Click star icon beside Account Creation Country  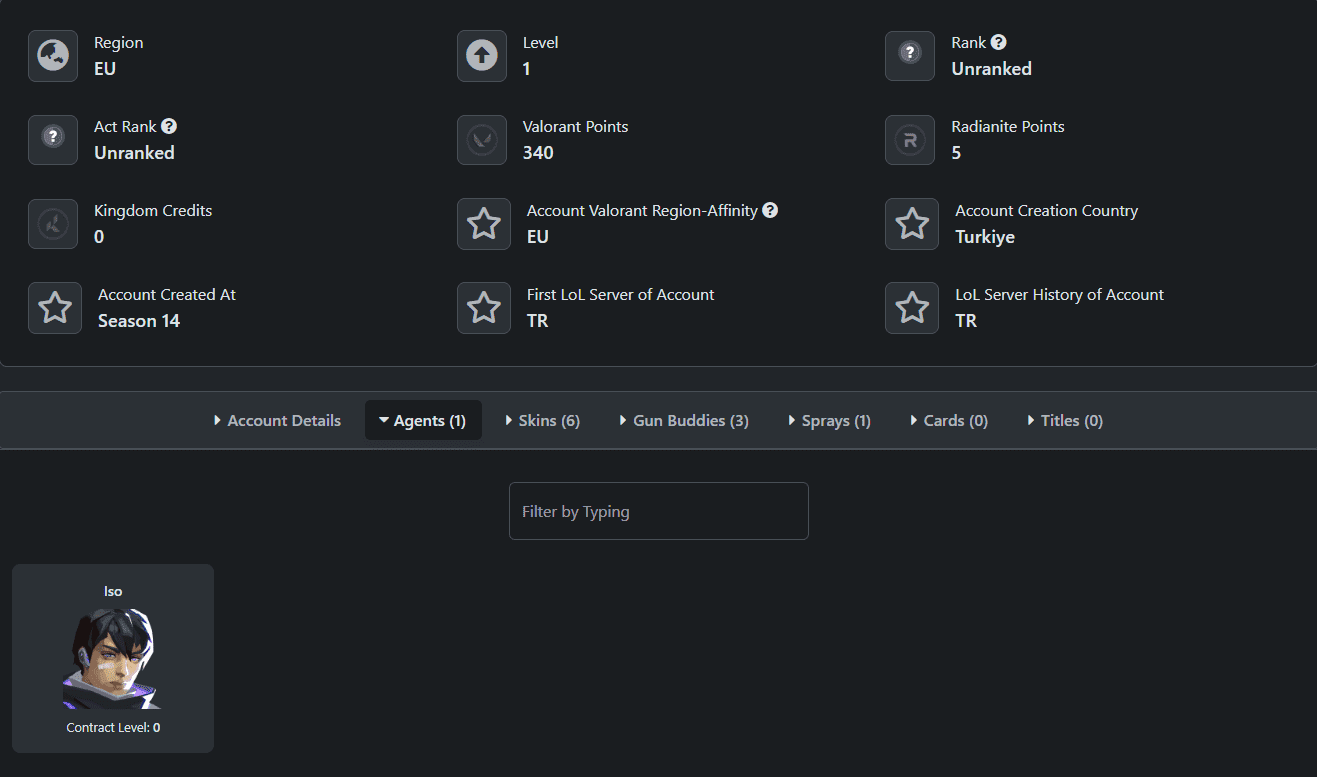pyautogui.click(x=912, y=224)
